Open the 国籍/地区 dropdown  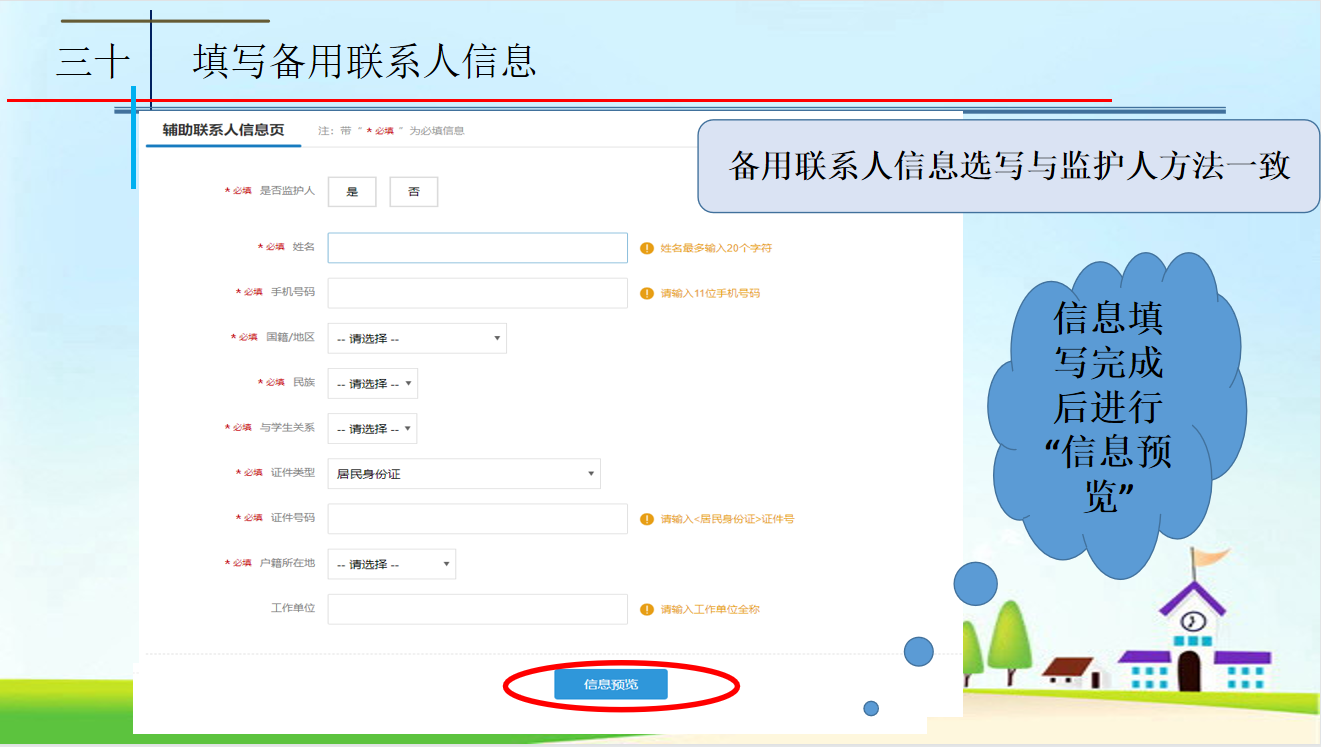[417, 339]
